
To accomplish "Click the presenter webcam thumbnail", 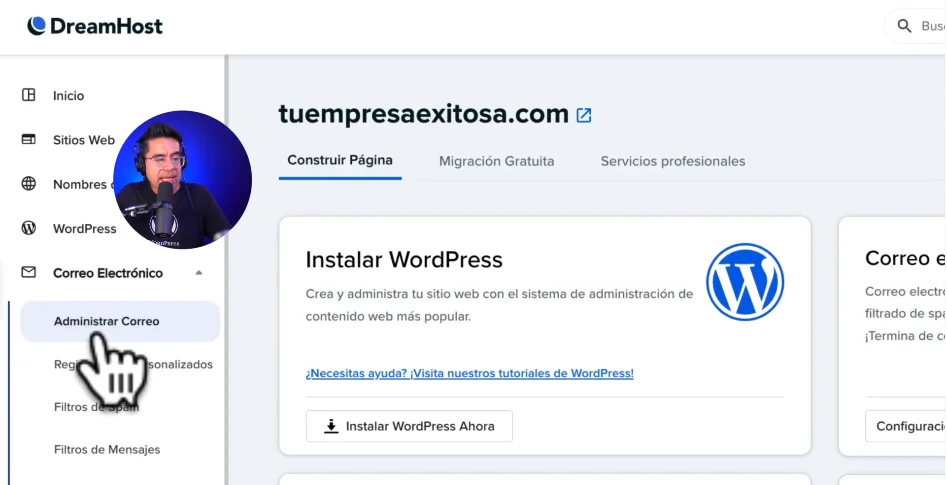I will (182, 179).
